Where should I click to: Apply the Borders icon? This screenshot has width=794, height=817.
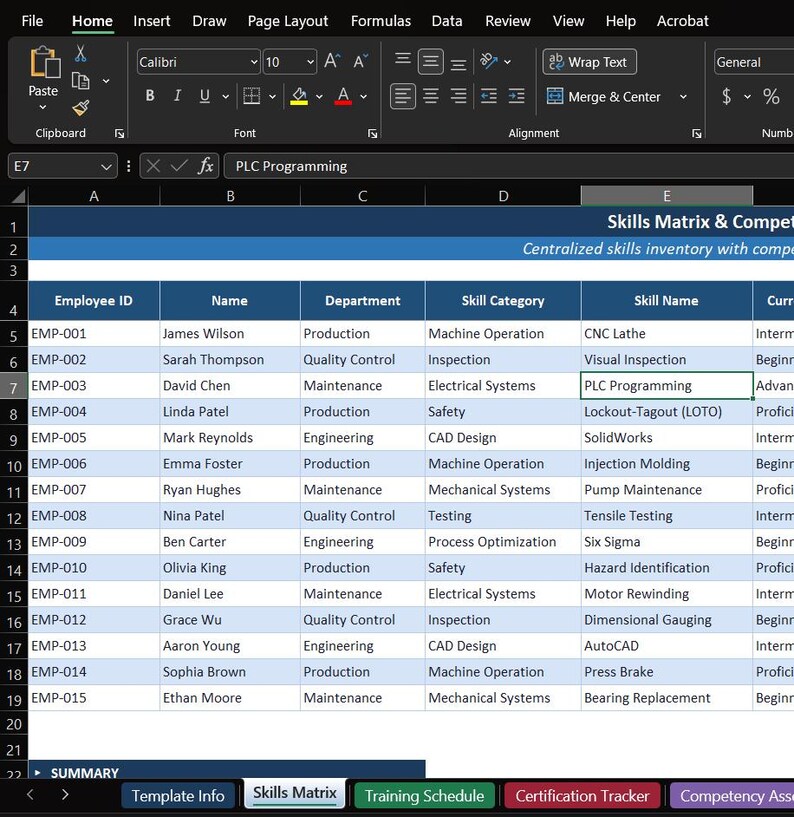pyautogui.click(x=252, y=96)
